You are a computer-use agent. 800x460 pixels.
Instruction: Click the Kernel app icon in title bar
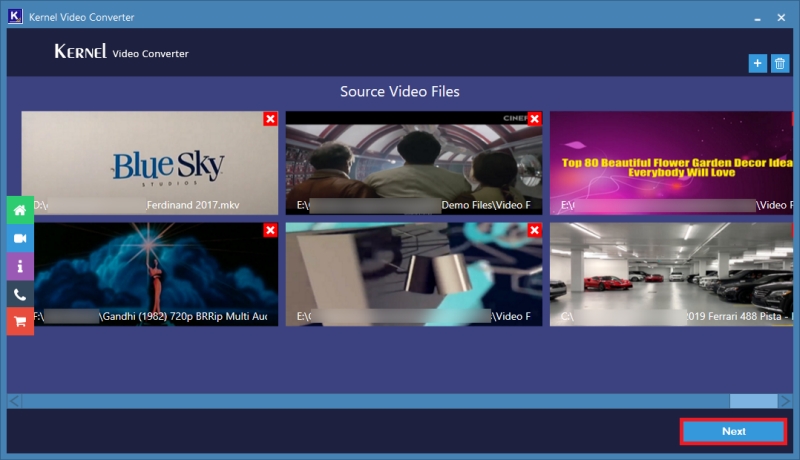click(15, 16)
